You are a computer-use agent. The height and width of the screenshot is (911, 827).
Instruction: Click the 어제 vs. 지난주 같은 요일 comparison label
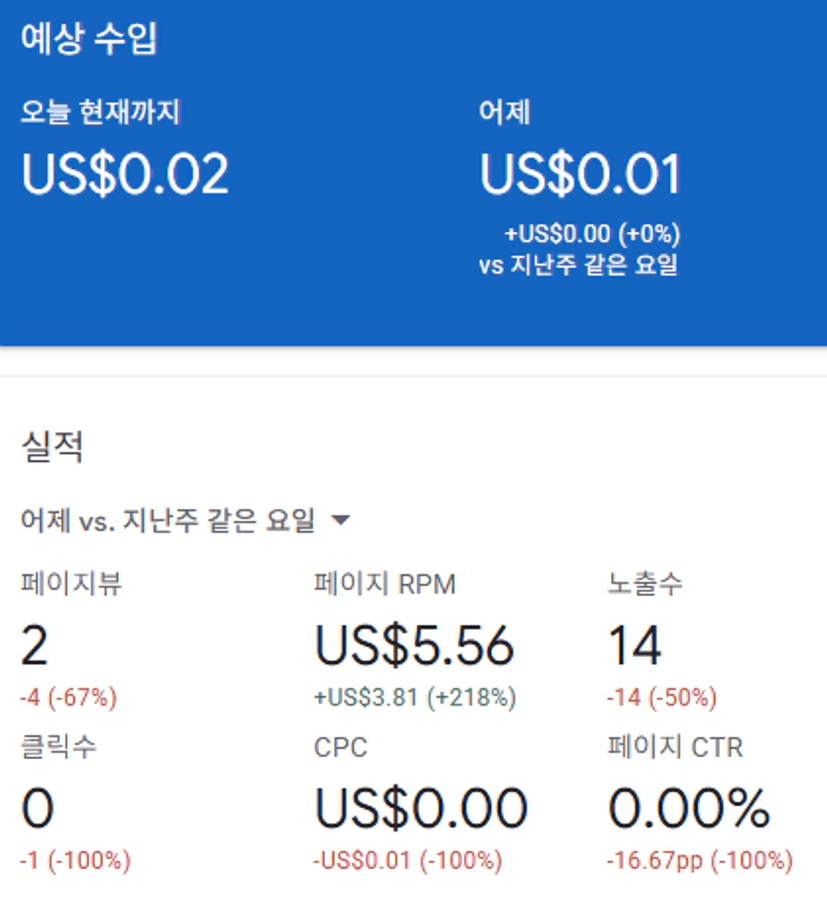pos(168,520)
